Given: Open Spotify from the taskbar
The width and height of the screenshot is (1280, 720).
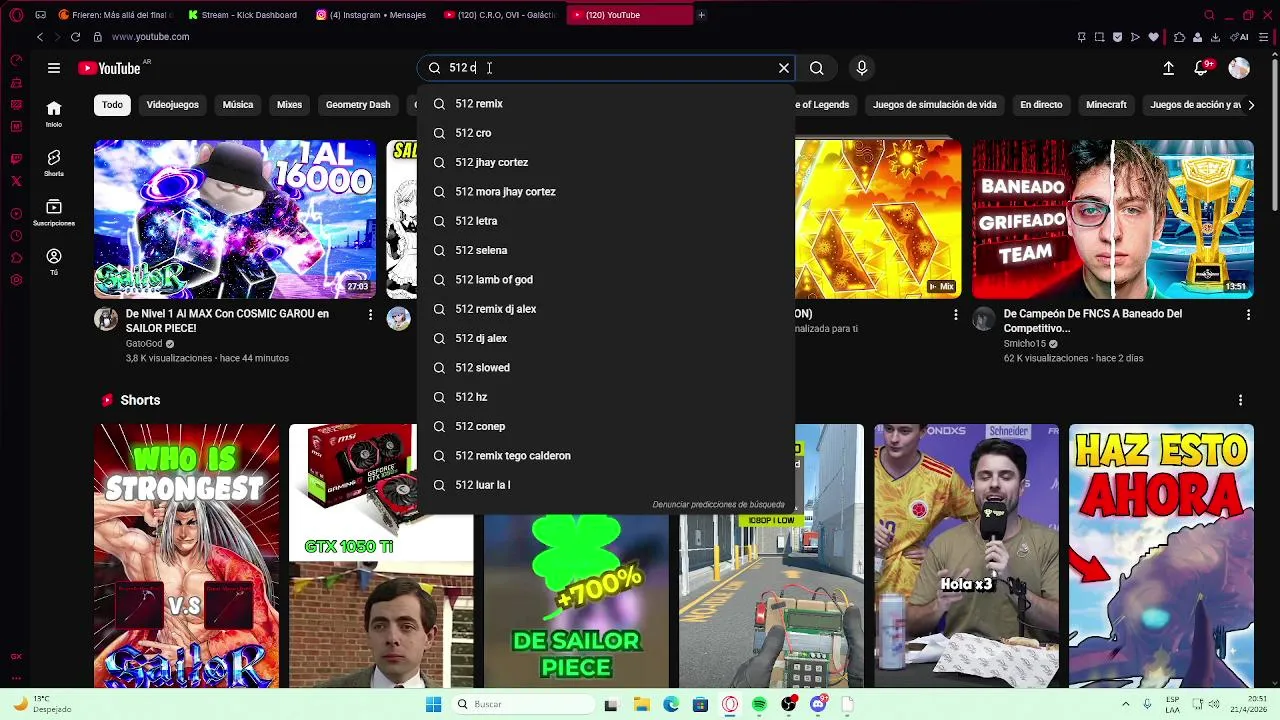Looking at the screenshot, I should [759, 704].
